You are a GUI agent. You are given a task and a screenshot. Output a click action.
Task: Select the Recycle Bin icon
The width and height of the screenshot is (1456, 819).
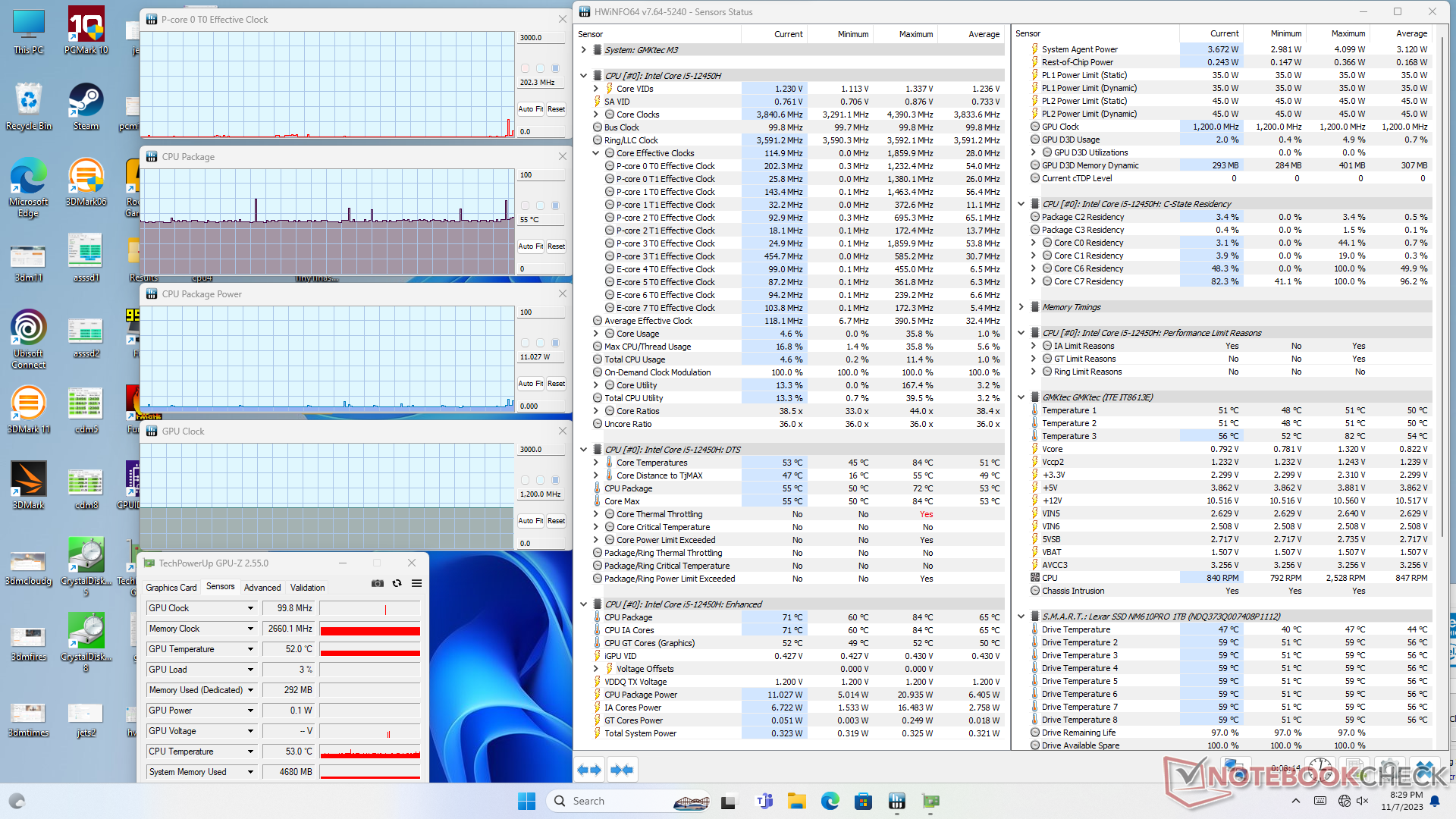coord(29,107)
